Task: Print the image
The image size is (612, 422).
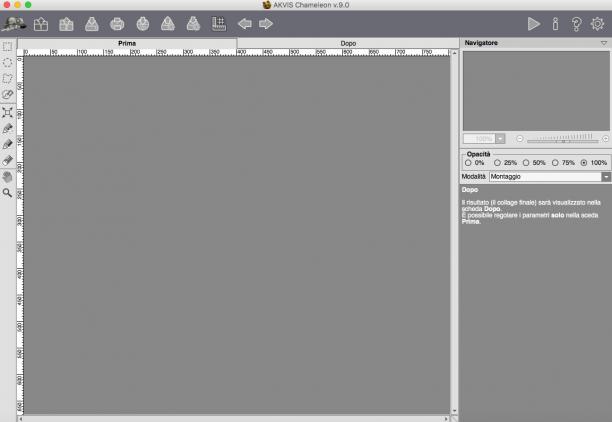Action: (x=117, y=24)
